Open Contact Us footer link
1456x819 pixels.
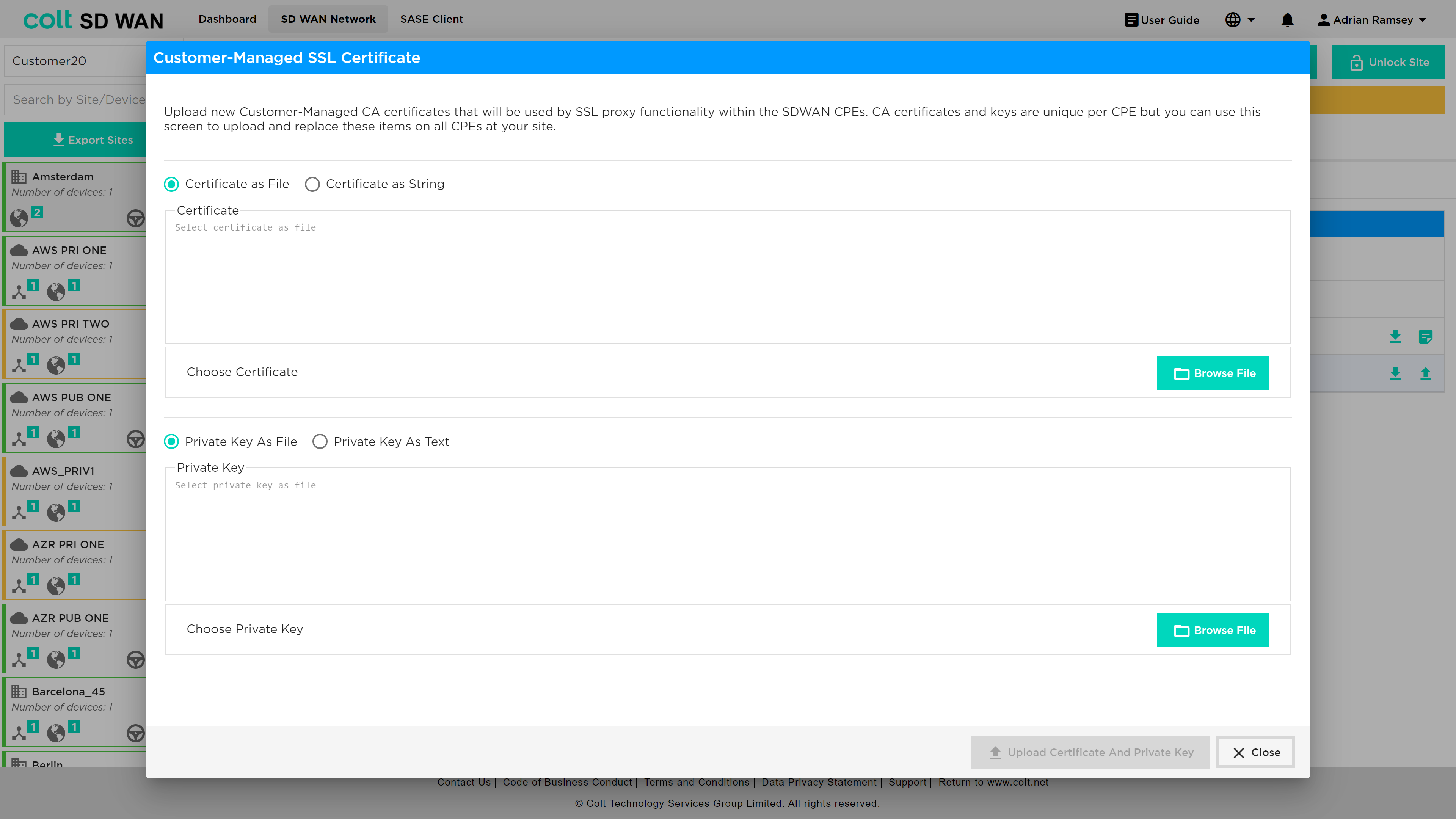[x=464, y=782]
